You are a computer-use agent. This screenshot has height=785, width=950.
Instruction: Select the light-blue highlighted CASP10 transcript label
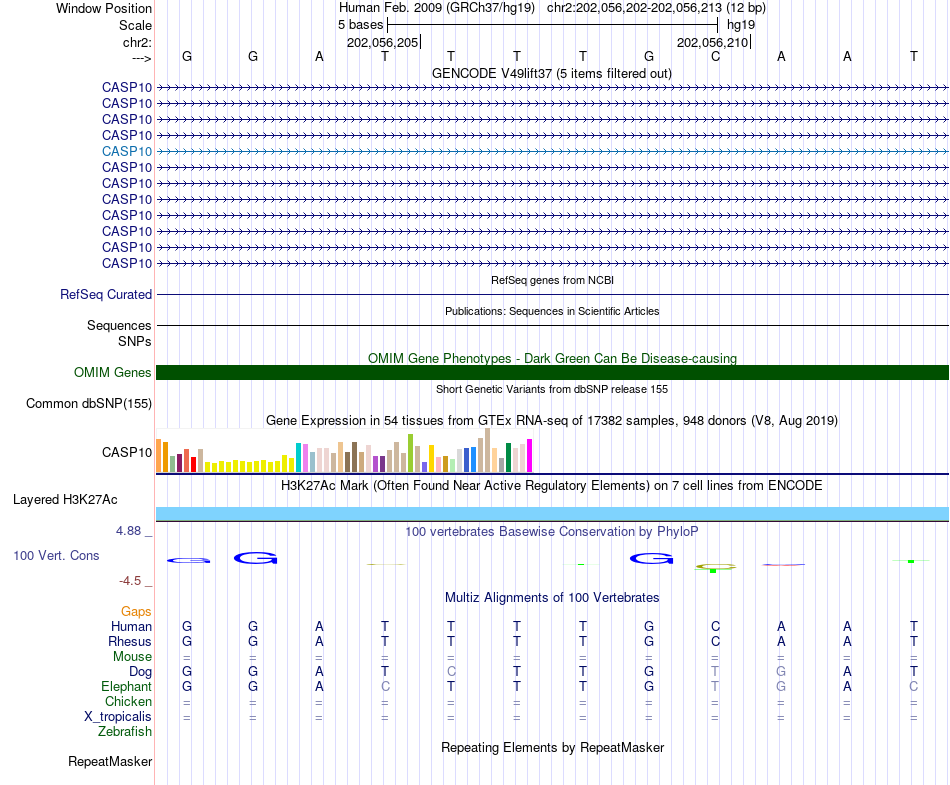[x=127, y=151]
